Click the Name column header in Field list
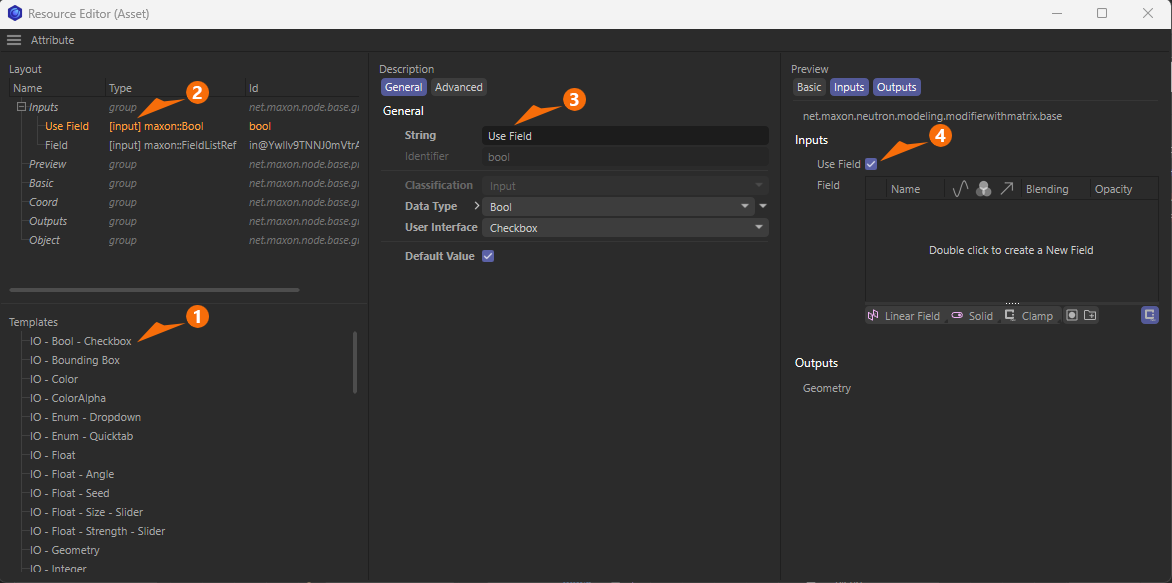 click(916, 189)
